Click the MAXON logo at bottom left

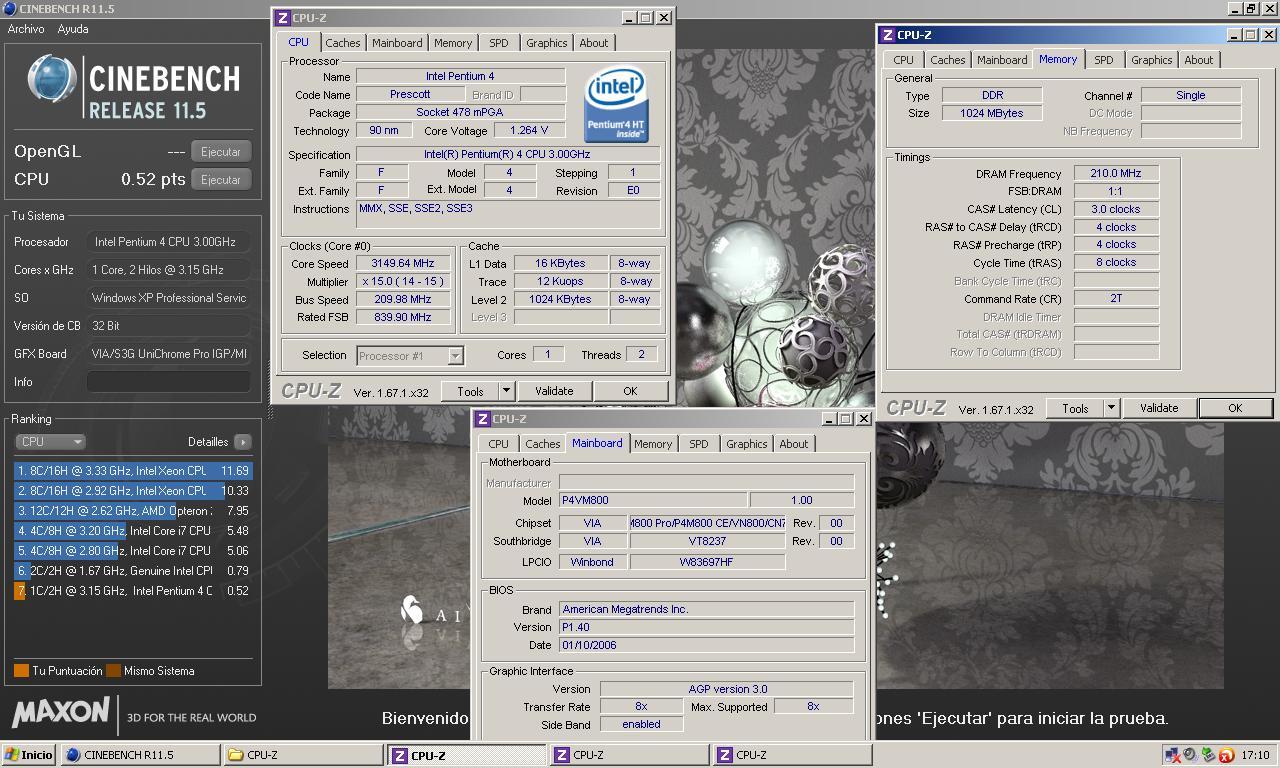click(60, 713)
